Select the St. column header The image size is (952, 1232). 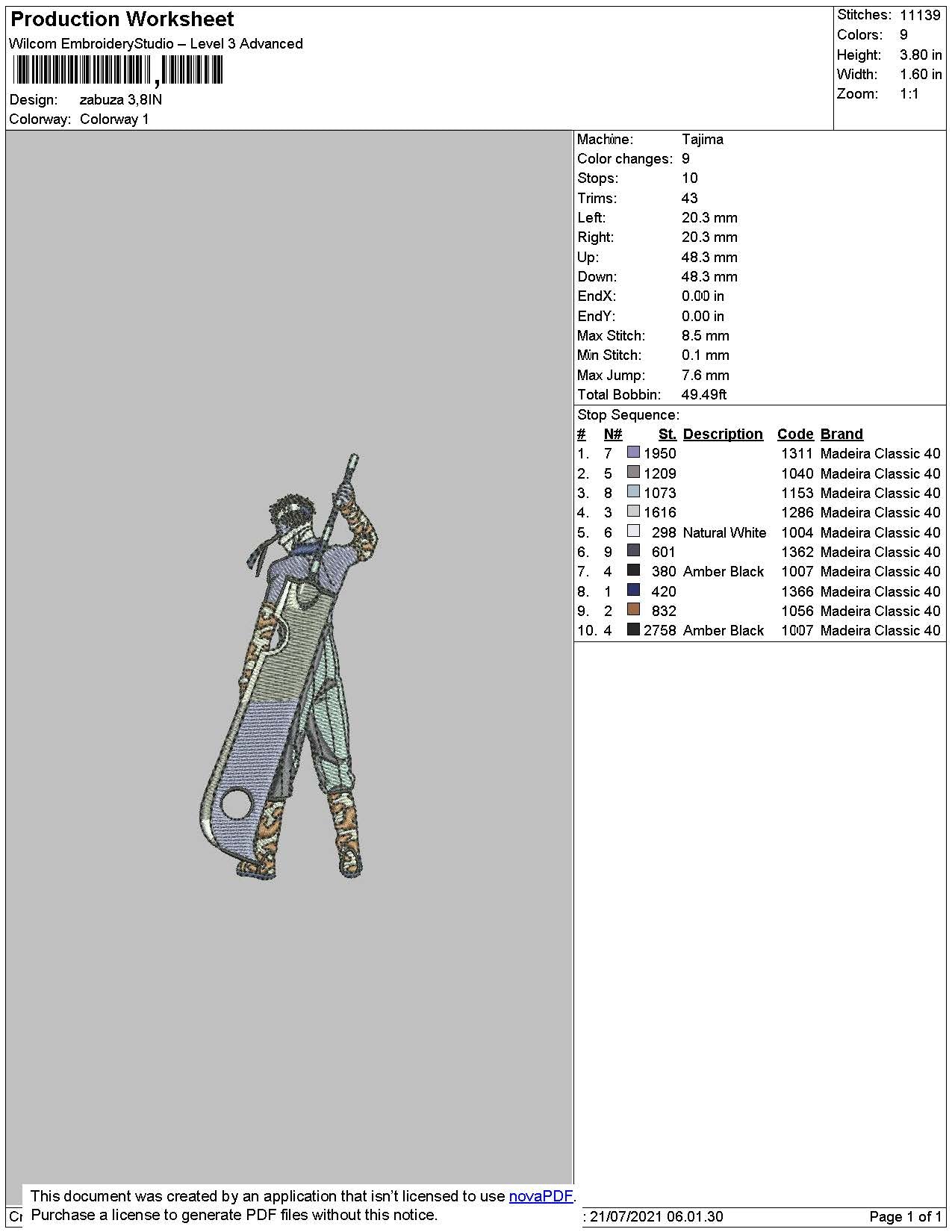(667, 434)
